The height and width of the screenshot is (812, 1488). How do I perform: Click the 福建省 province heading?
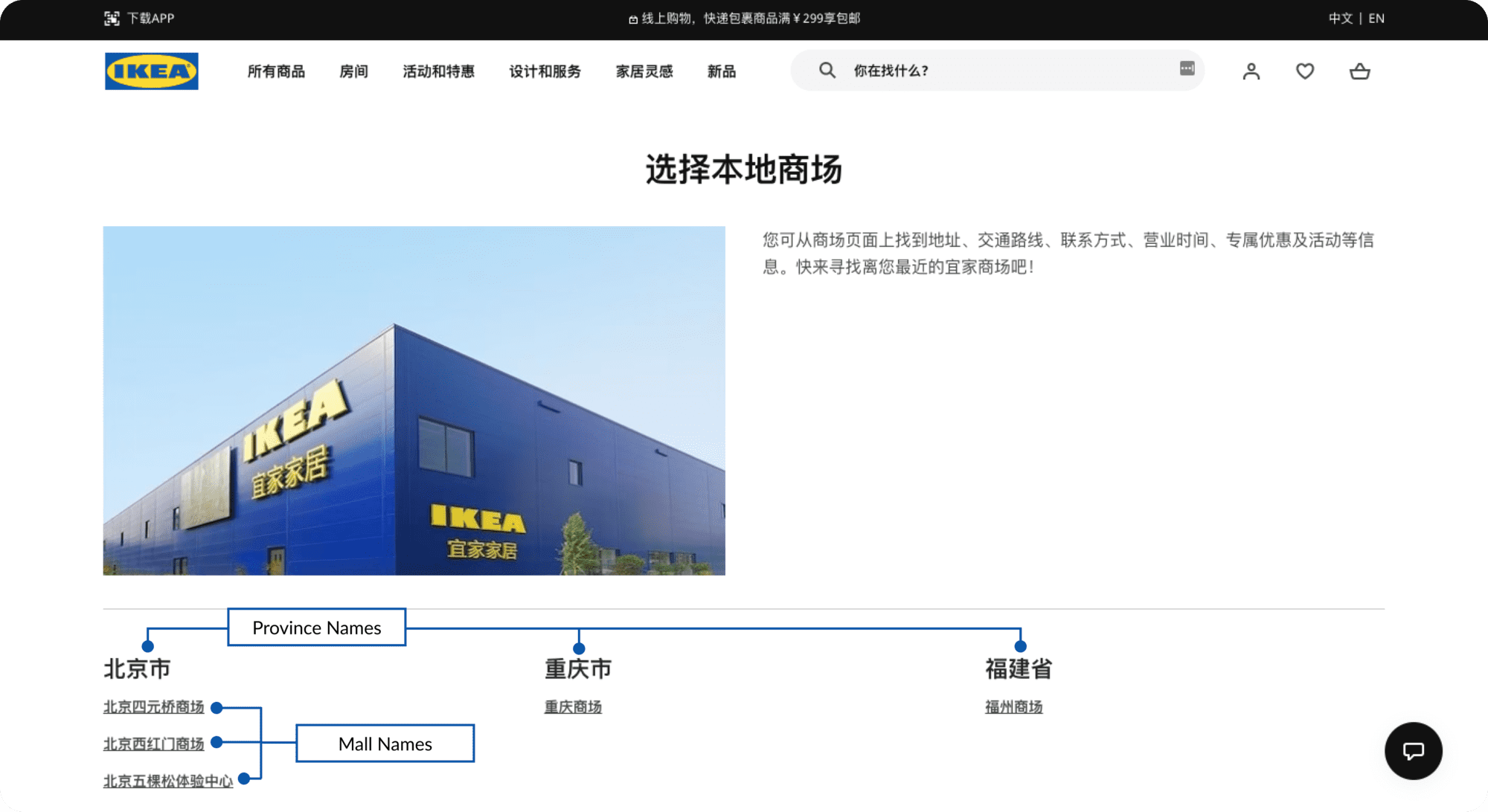(x=1019, y=668)
